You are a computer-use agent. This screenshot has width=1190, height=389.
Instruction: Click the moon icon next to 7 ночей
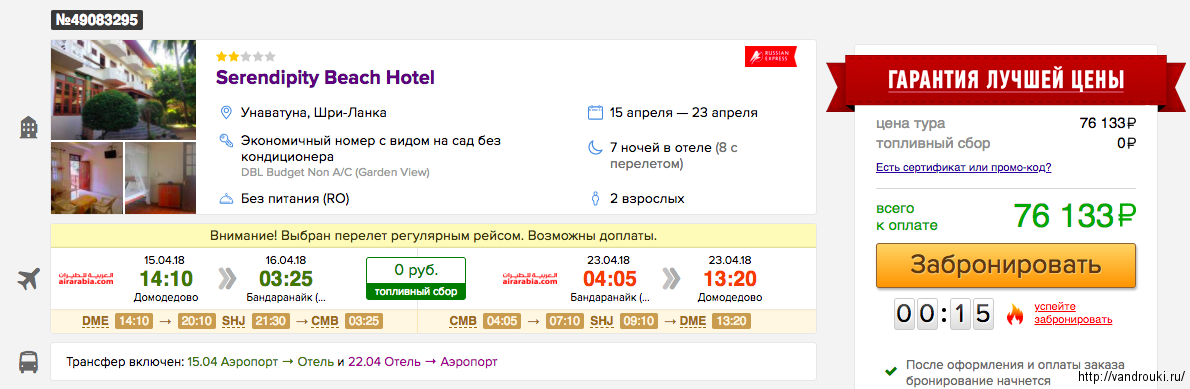[596, 147]
